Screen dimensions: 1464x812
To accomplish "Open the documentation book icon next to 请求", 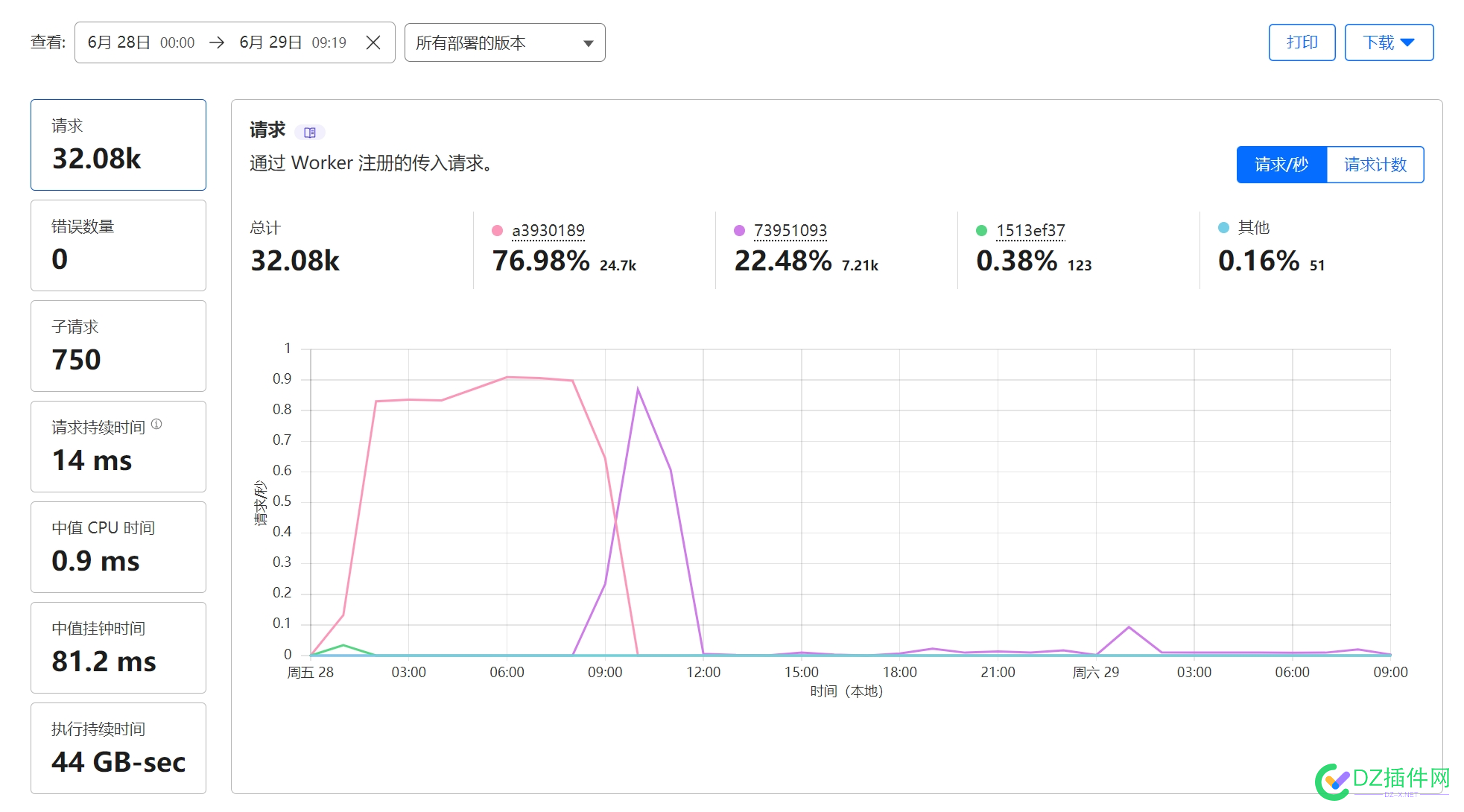I will click(x=310, y=133).
